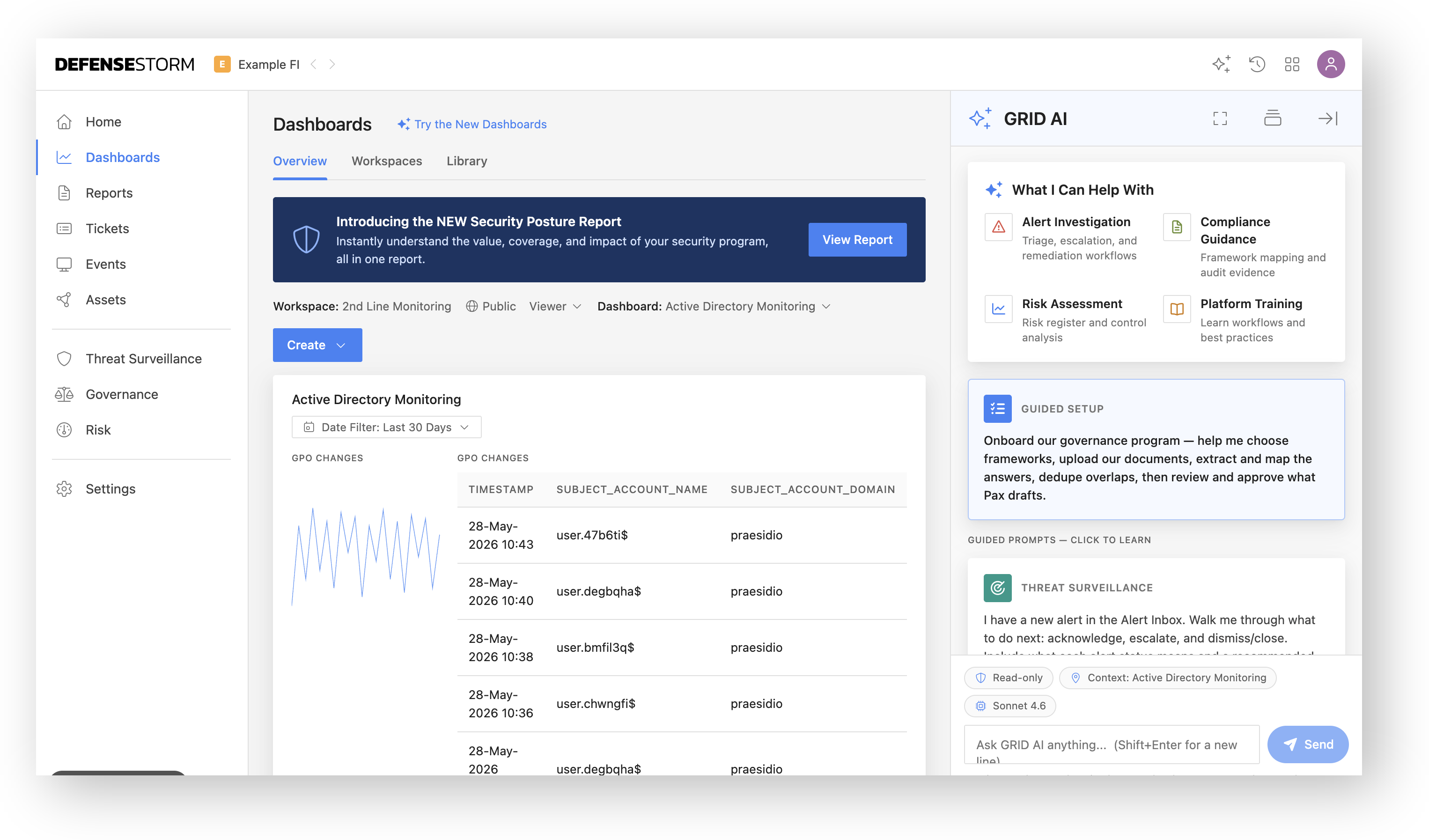This screenshot has width=1429, height=840.
Task: Click the 28-May-2026 10:40 timestamp cell
Action: click(501, 591)
